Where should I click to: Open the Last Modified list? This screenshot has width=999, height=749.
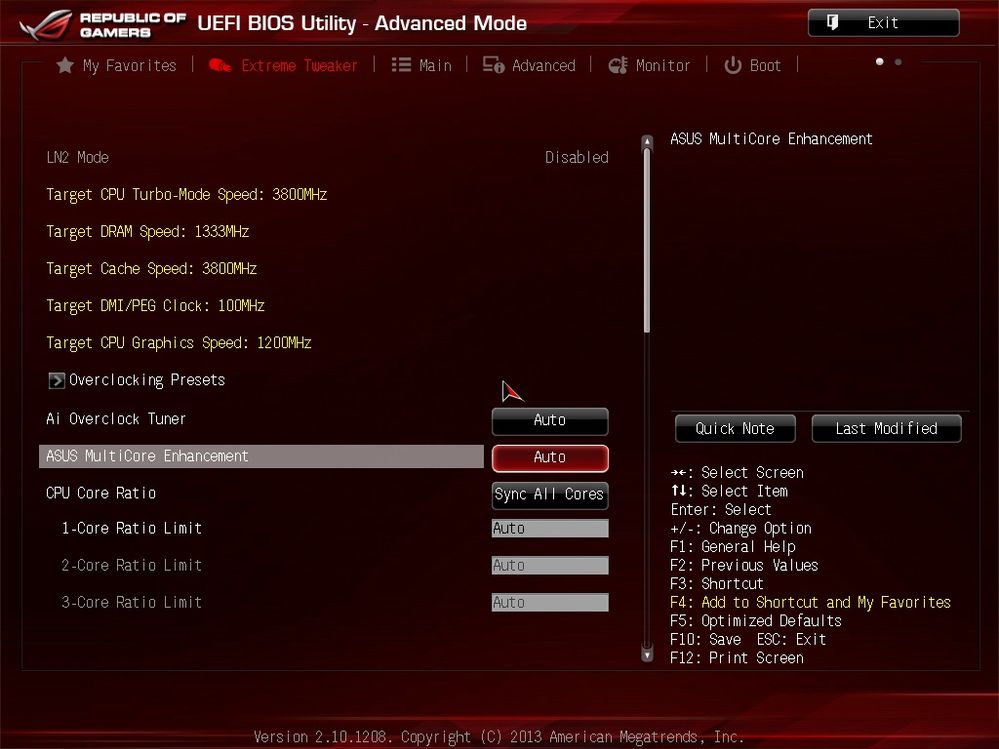pos(886,429)
